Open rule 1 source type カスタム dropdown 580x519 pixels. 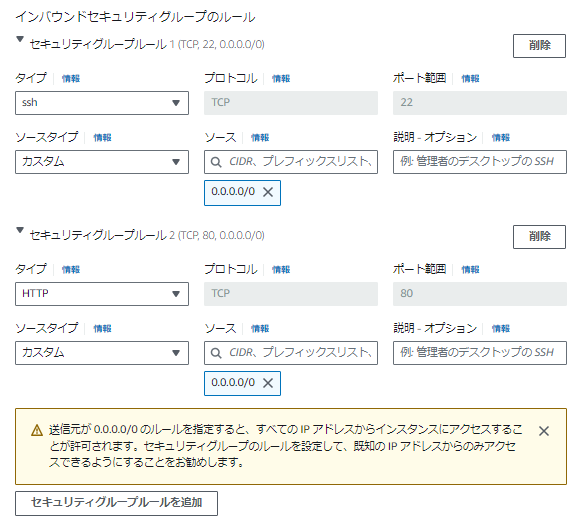[x=102, y=162]
